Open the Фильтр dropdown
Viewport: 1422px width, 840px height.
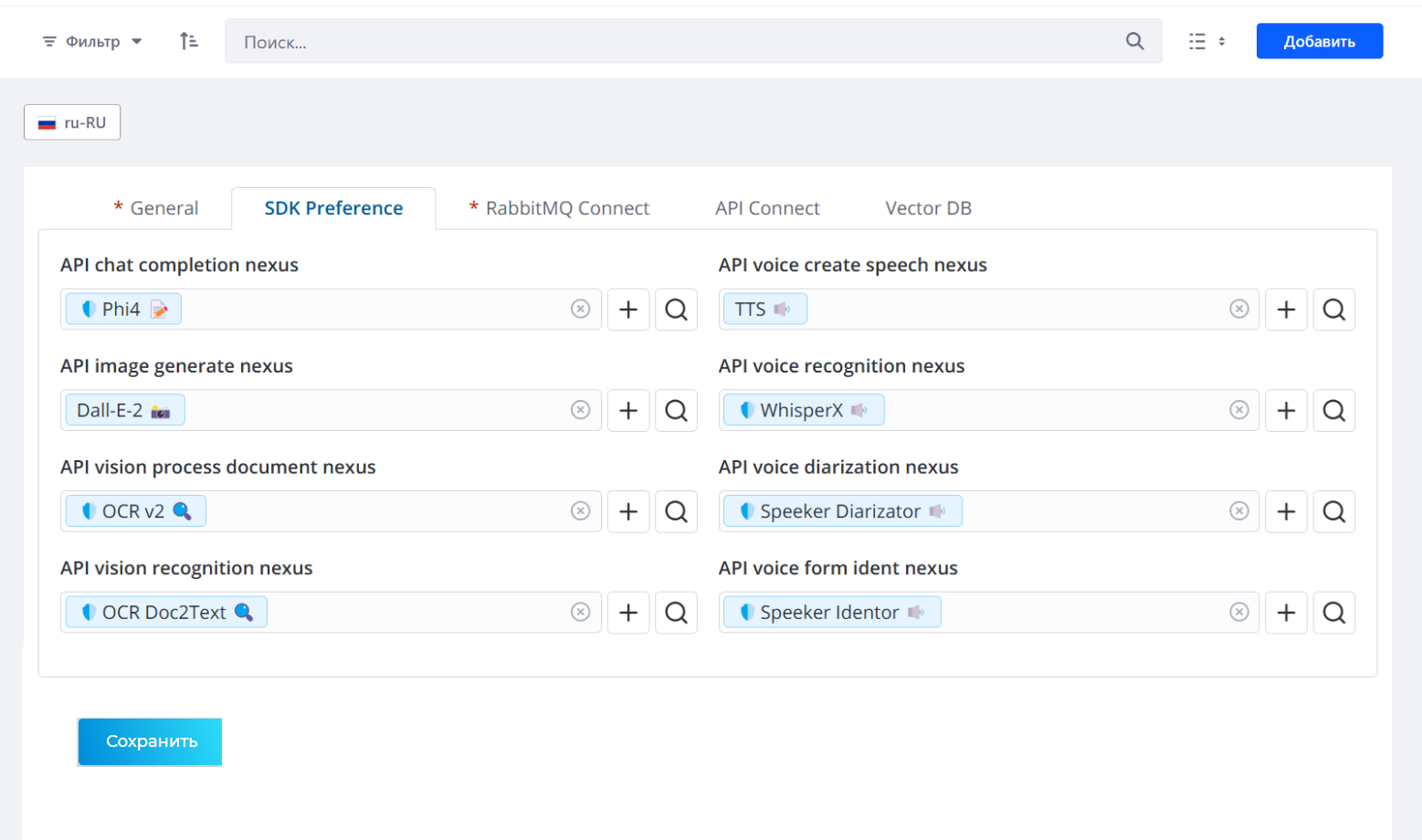click(x=92, y=41)
